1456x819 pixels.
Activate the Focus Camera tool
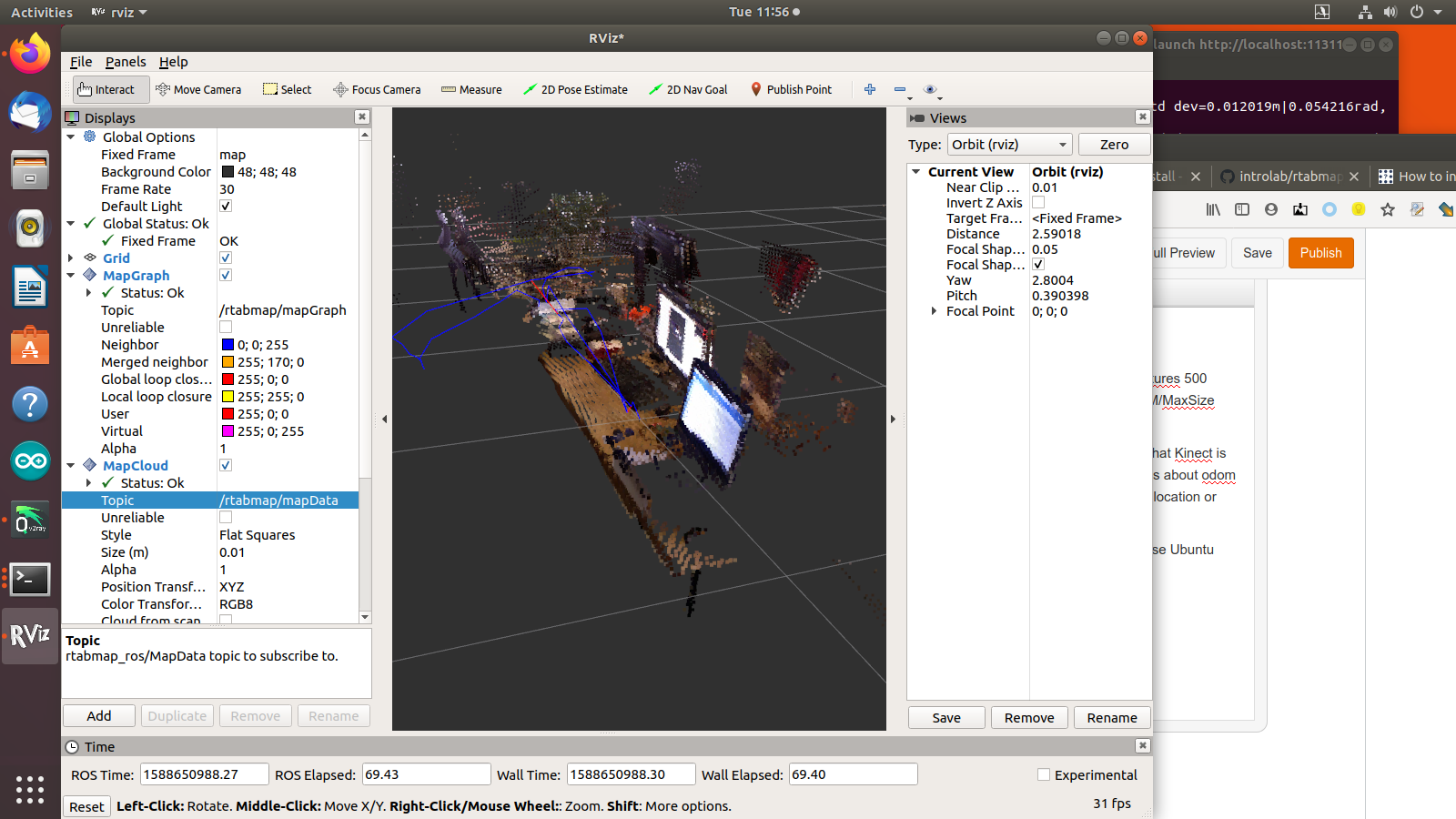click(x=377, y=89)
